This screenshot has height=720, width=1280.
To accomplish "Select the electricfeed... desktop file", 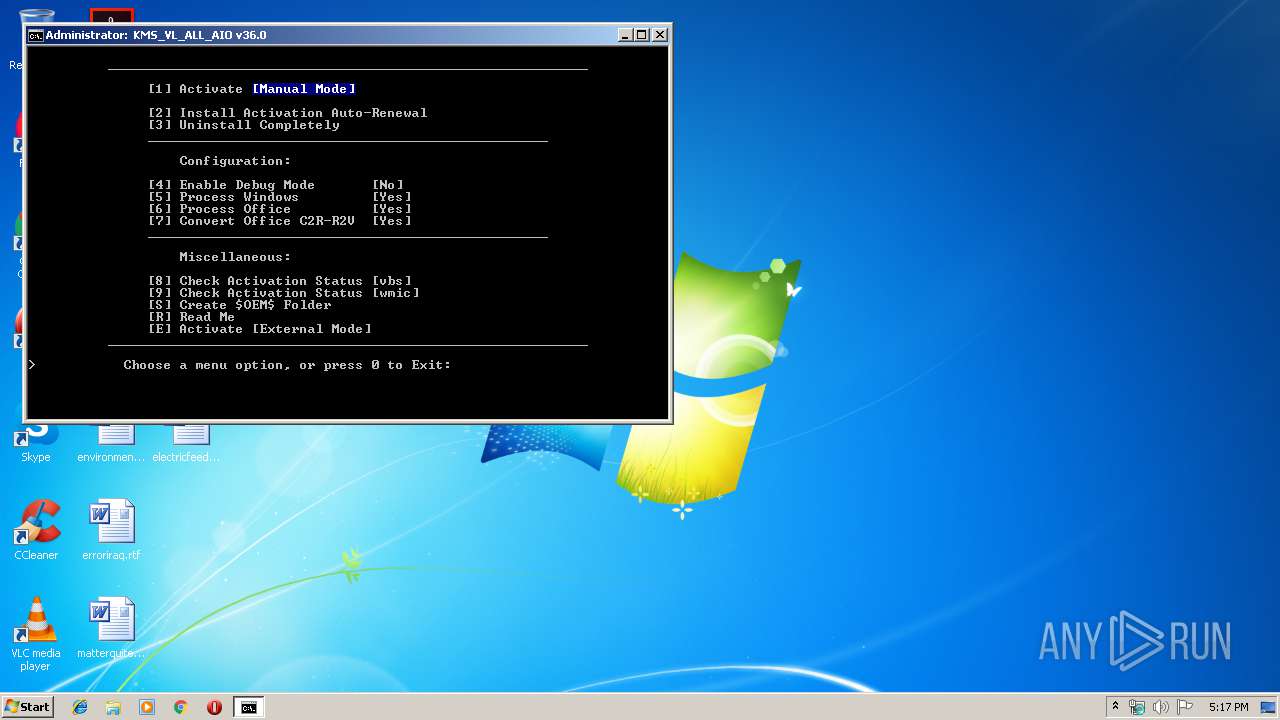I will [x=186, y=442].
